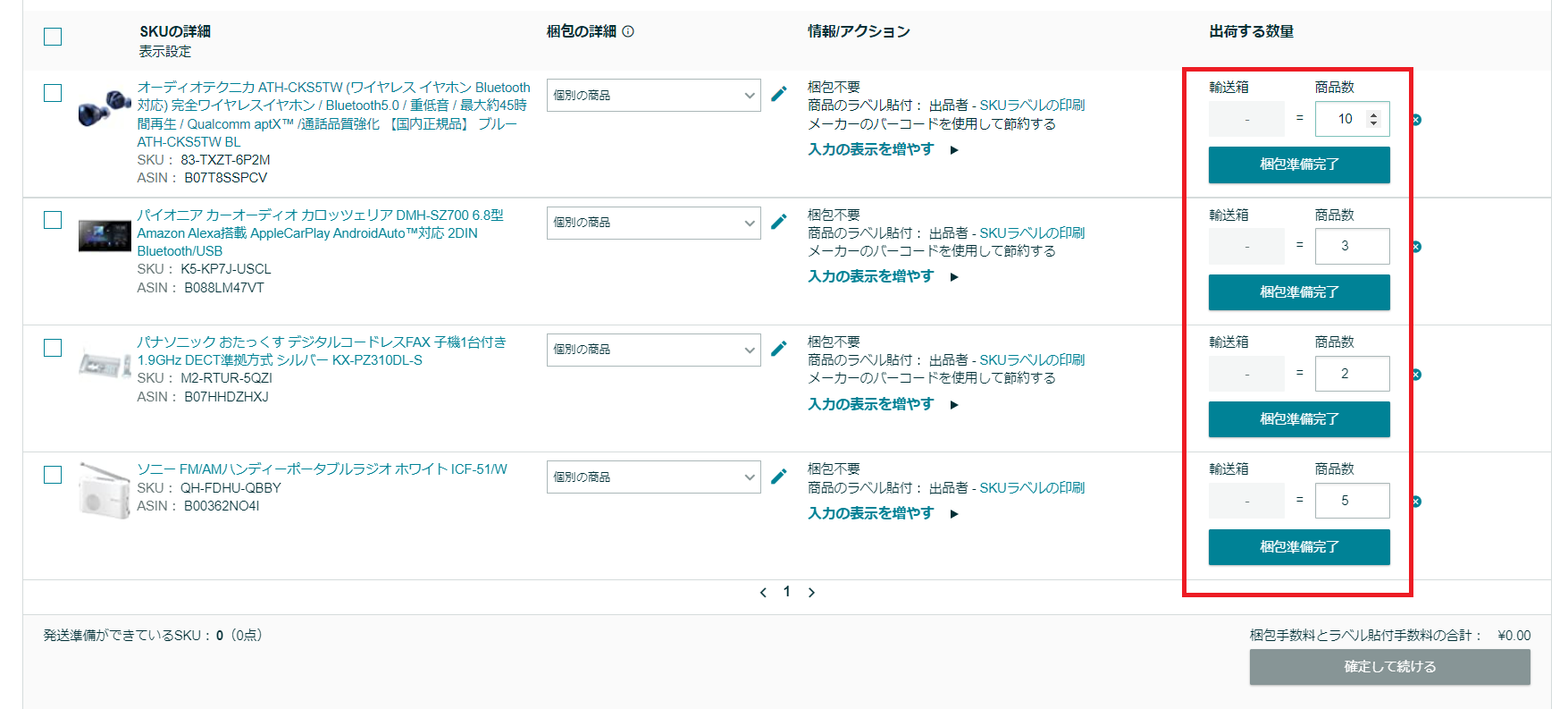Click ASIN text B00362NO4I
1568x709 pixels.
tap(222, 506)
